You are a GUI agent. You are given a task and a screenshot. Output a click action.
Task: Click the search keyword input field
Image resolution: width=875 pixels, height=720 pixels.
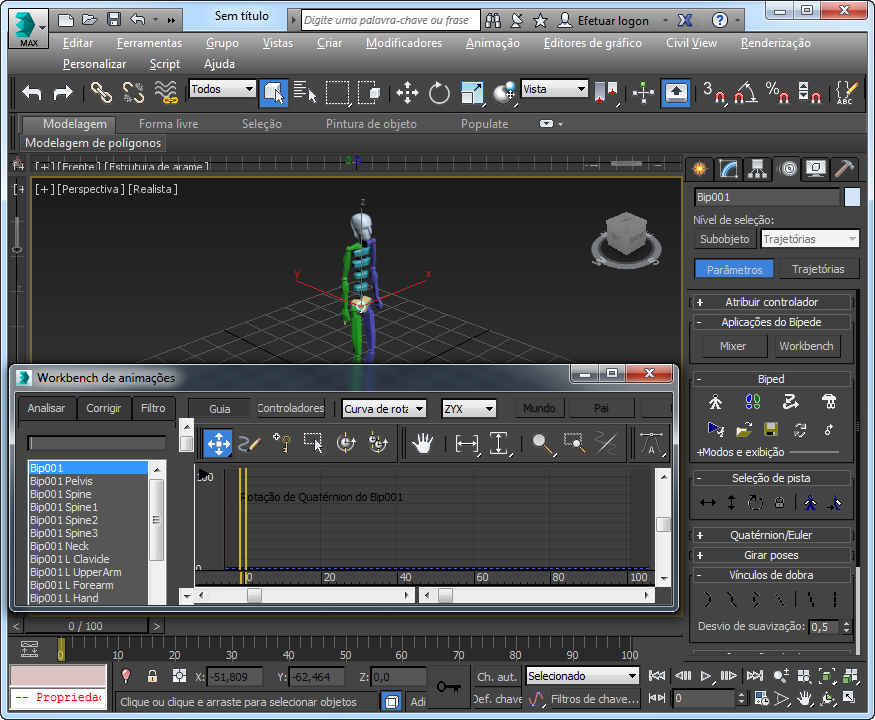point(391,20)
